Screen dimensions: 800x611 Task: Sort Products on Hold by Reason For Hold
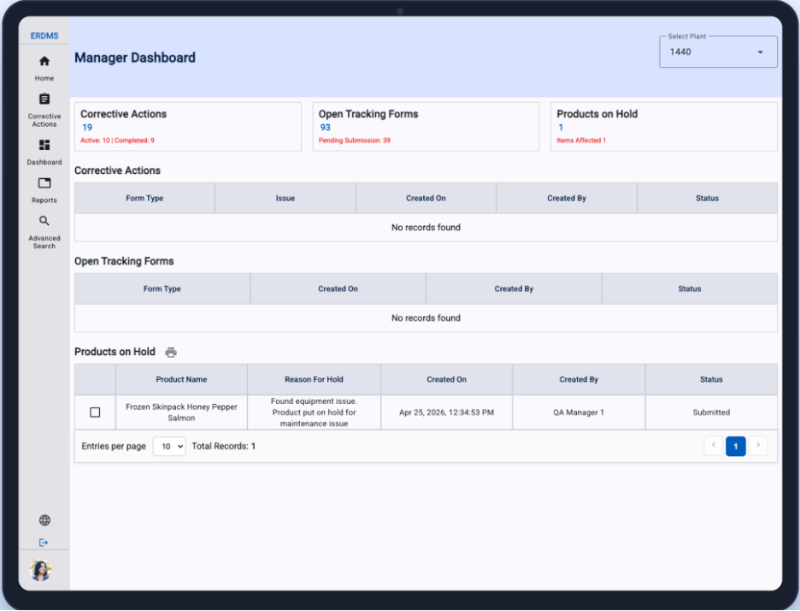(x=314, y=379)
